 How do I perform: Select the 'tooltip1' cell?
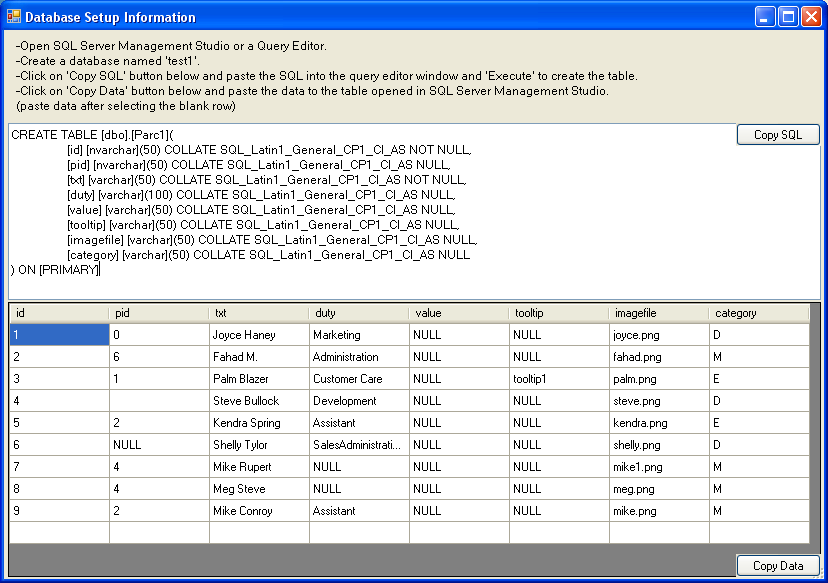(x=559, y=379)
